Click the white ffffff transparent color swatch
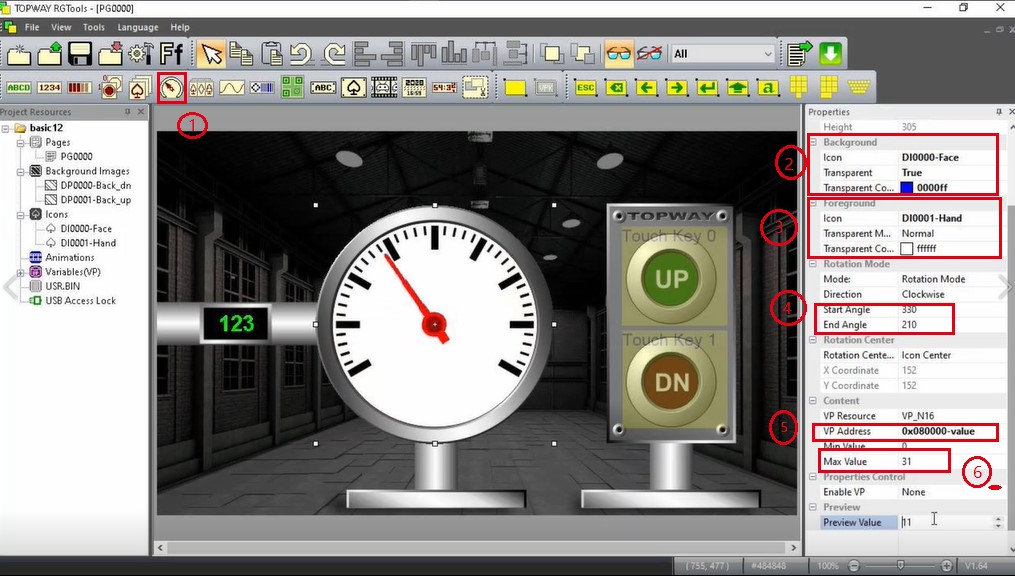 pos(907,249)
